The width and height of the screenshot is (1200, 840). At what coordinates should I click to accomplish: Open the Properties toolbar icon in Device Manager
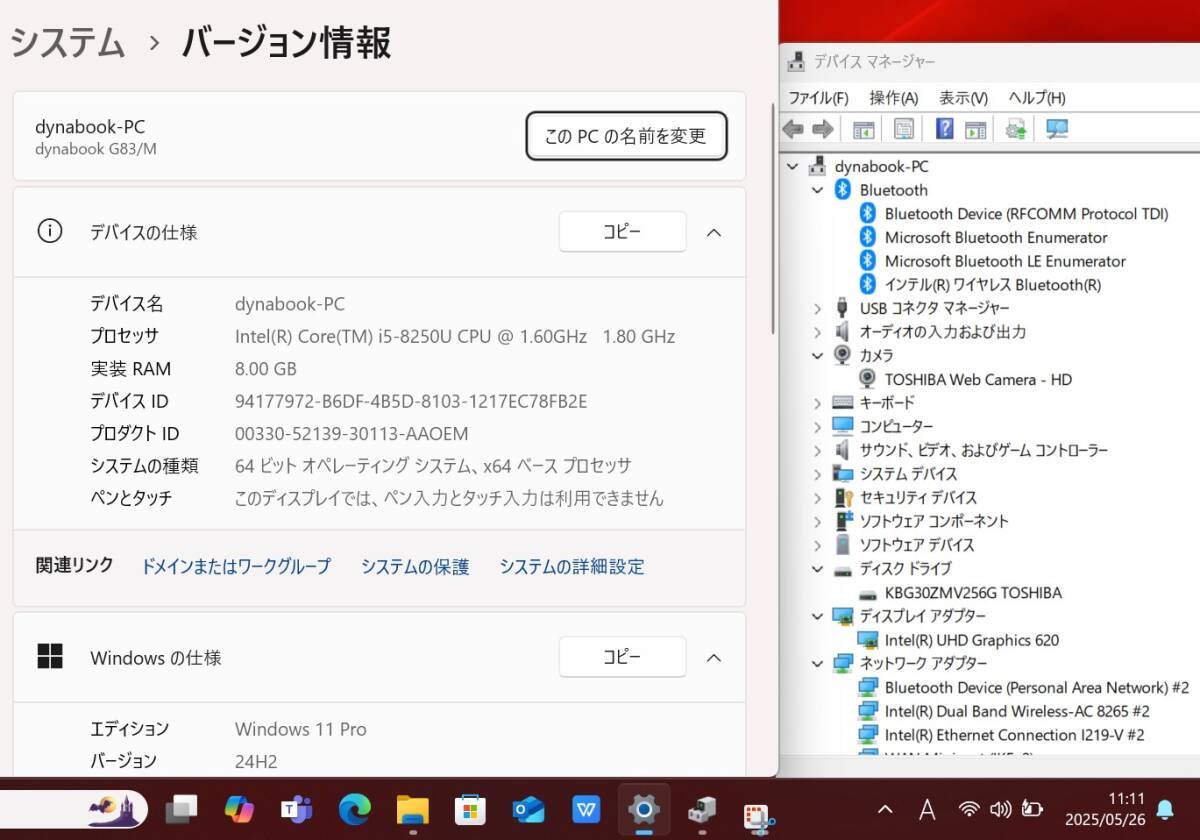pyautogui.click(x=904, y=129)
